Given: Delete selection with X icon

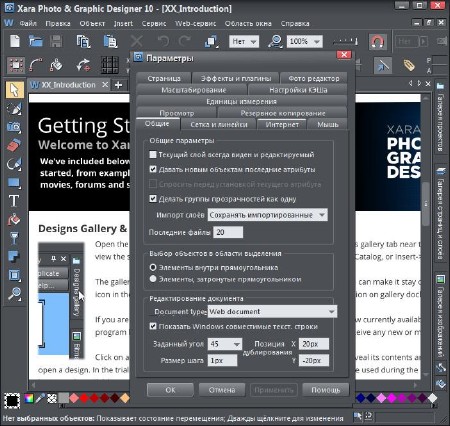Looking at the screenshot, I should click(136, 41).
